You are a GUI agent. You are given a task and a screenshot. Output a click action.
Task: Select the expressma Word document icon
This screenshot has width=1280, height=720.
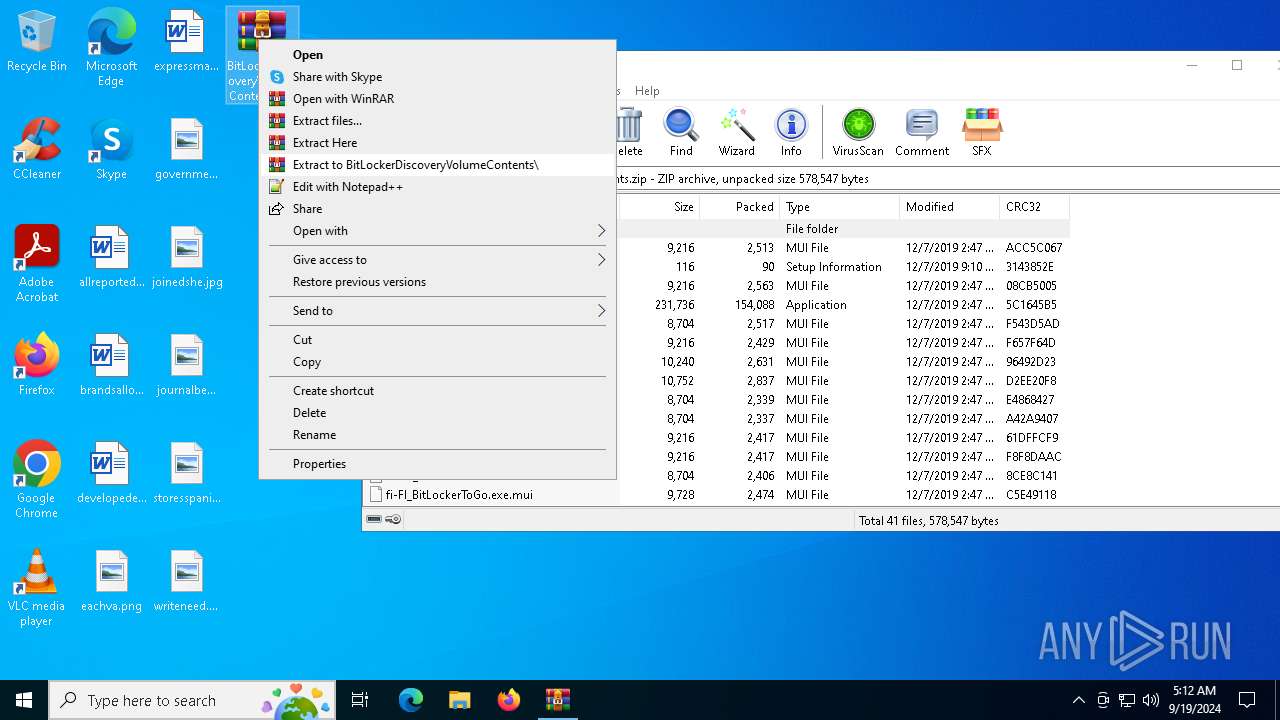click(186, 42)
